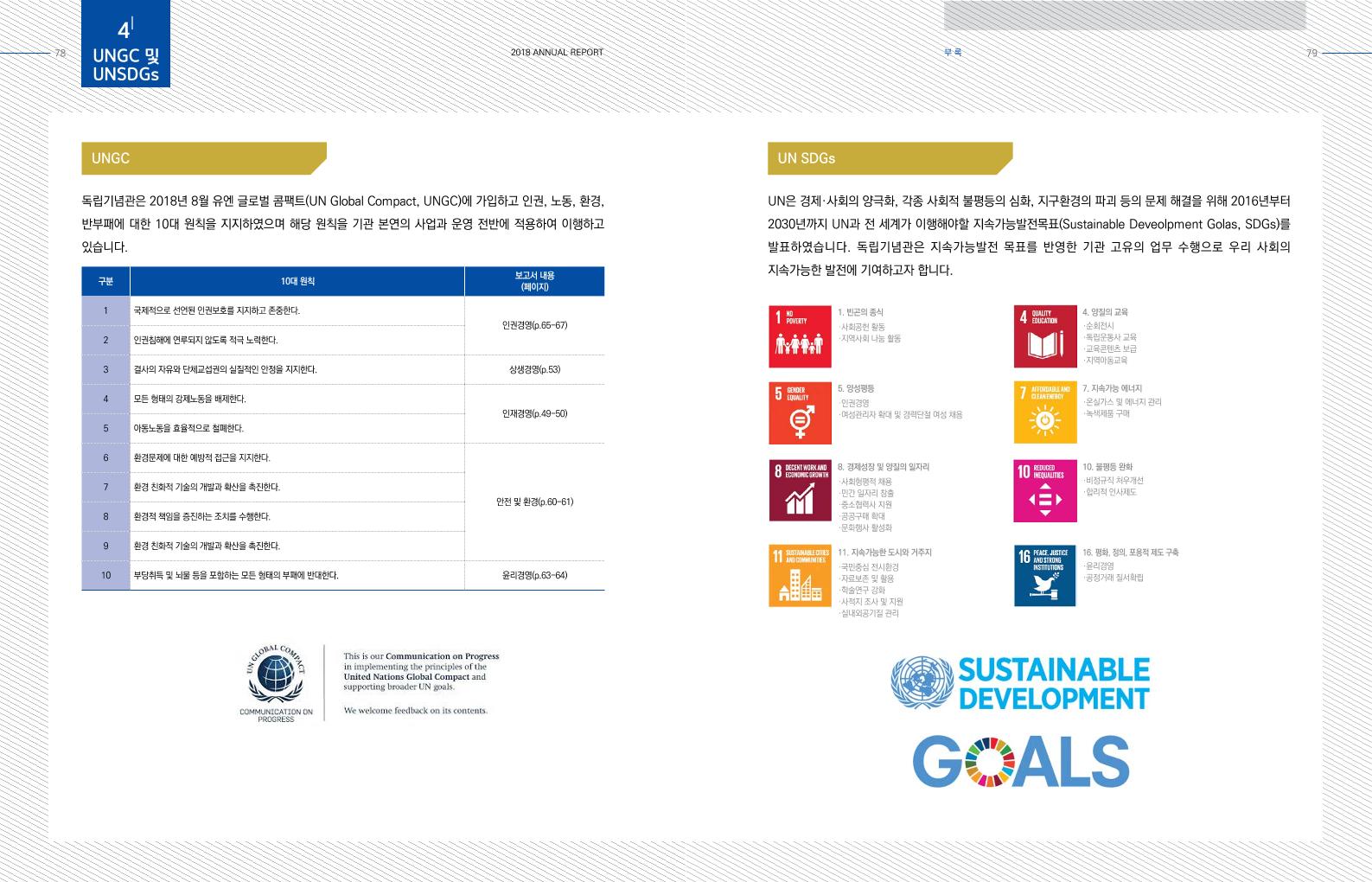Screen dimensions: 1372x882
Task: Click the SDG 11 Sustainable Cities icon
Action: 801,575
